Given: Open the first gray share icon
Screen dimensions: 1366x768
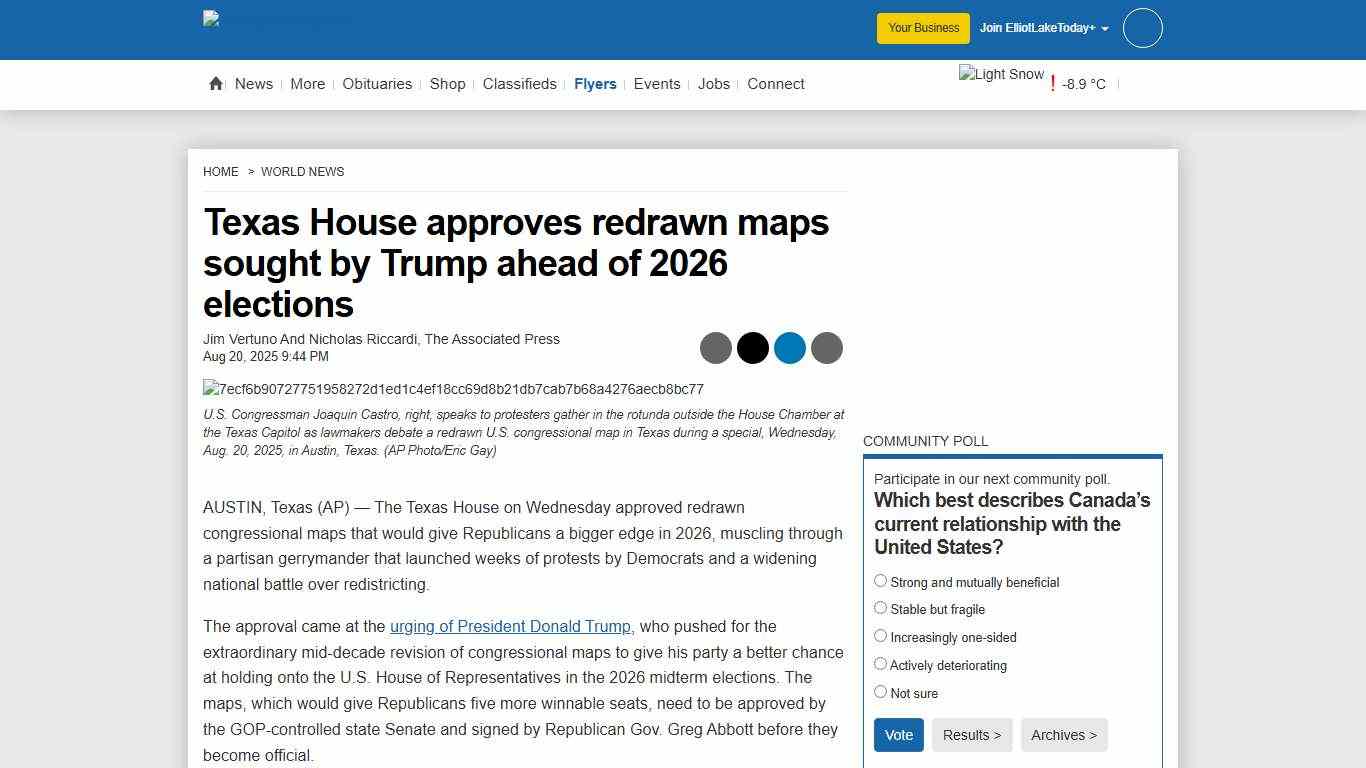Looking at the screenshot, I should point(716,348).
